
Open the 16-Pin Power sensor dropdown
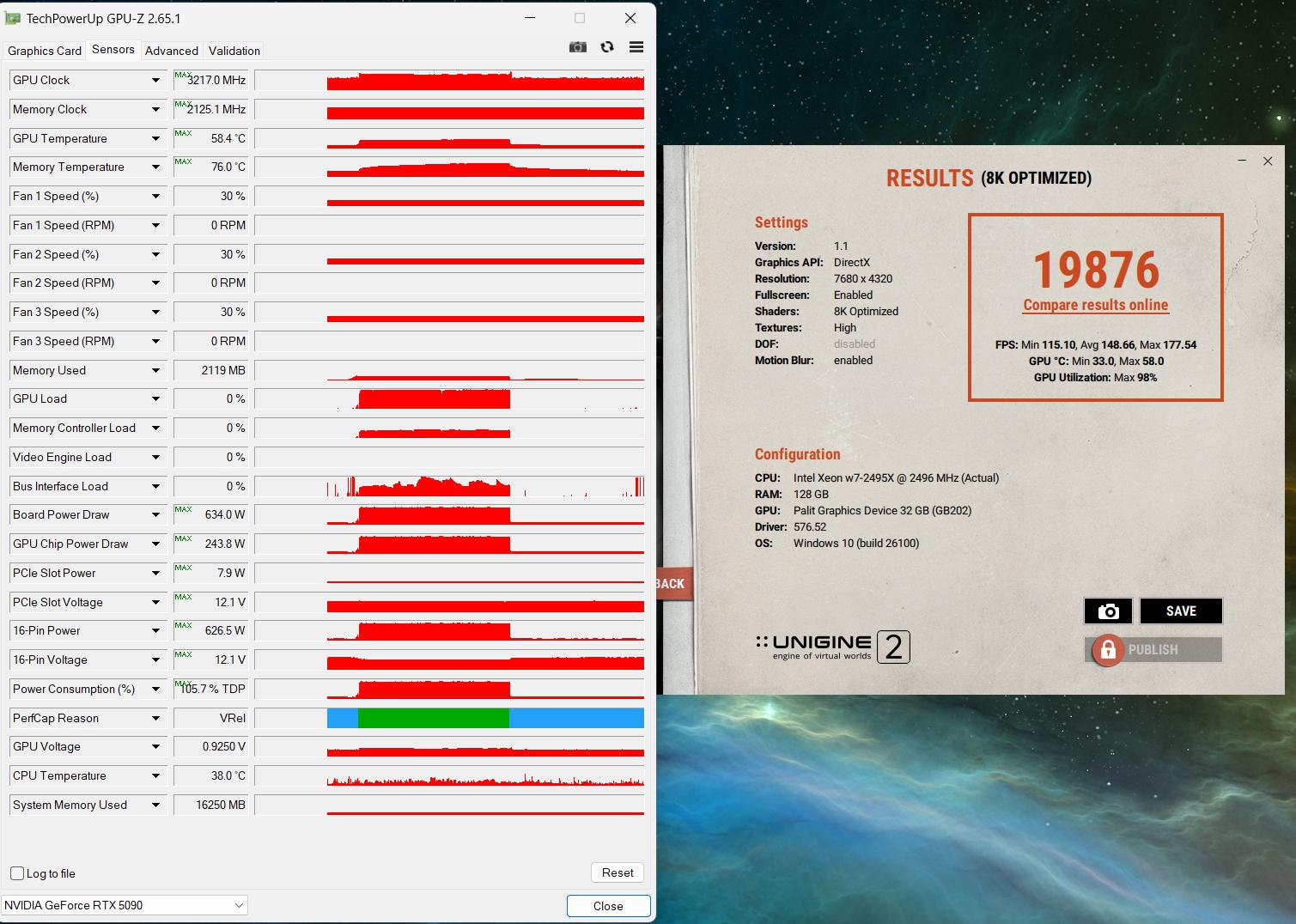coord(155,630)
